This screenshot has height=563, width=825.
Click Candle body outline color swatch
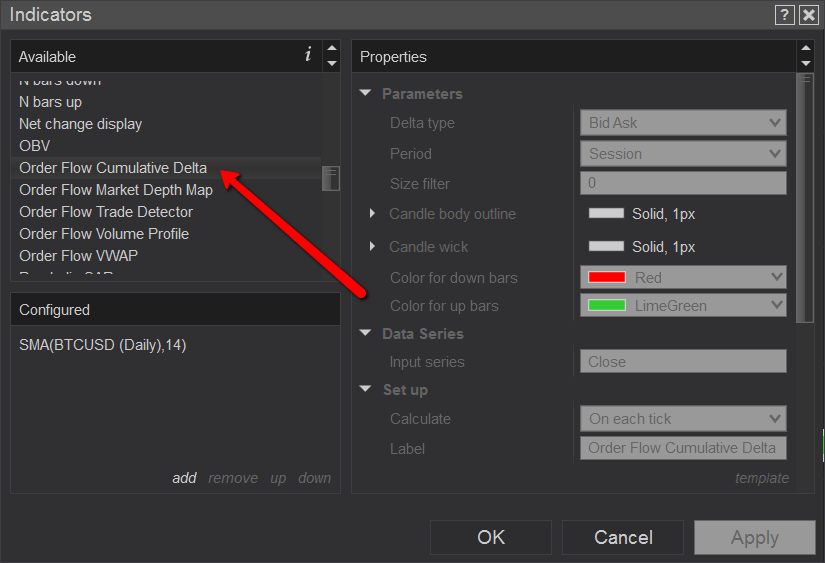(x=606, y=214)
